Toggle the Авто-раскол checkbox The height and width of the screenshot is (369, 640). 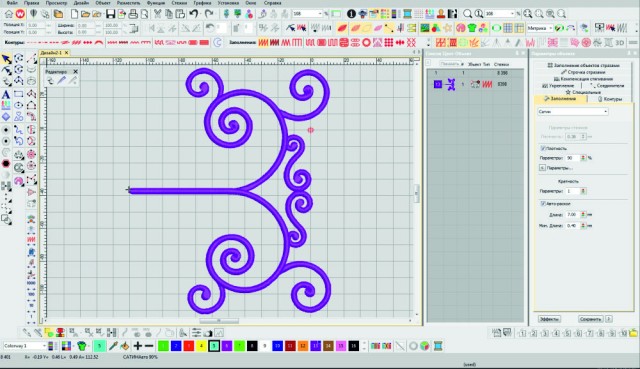point(543,203)
